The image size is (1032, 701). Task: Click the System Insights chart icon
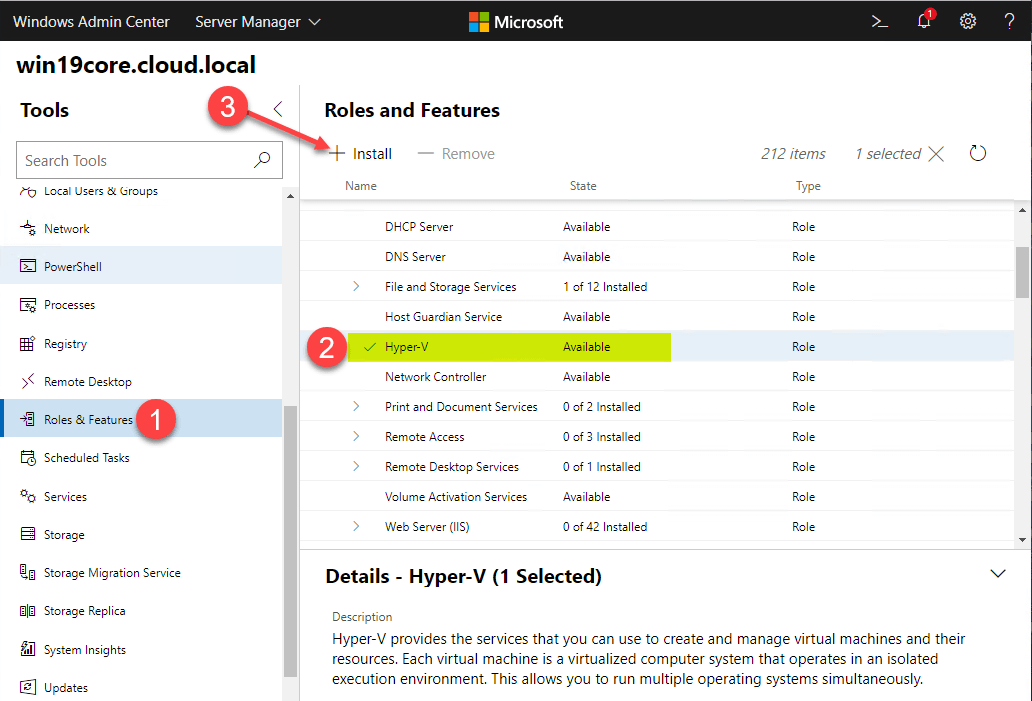tap(28, 649)
